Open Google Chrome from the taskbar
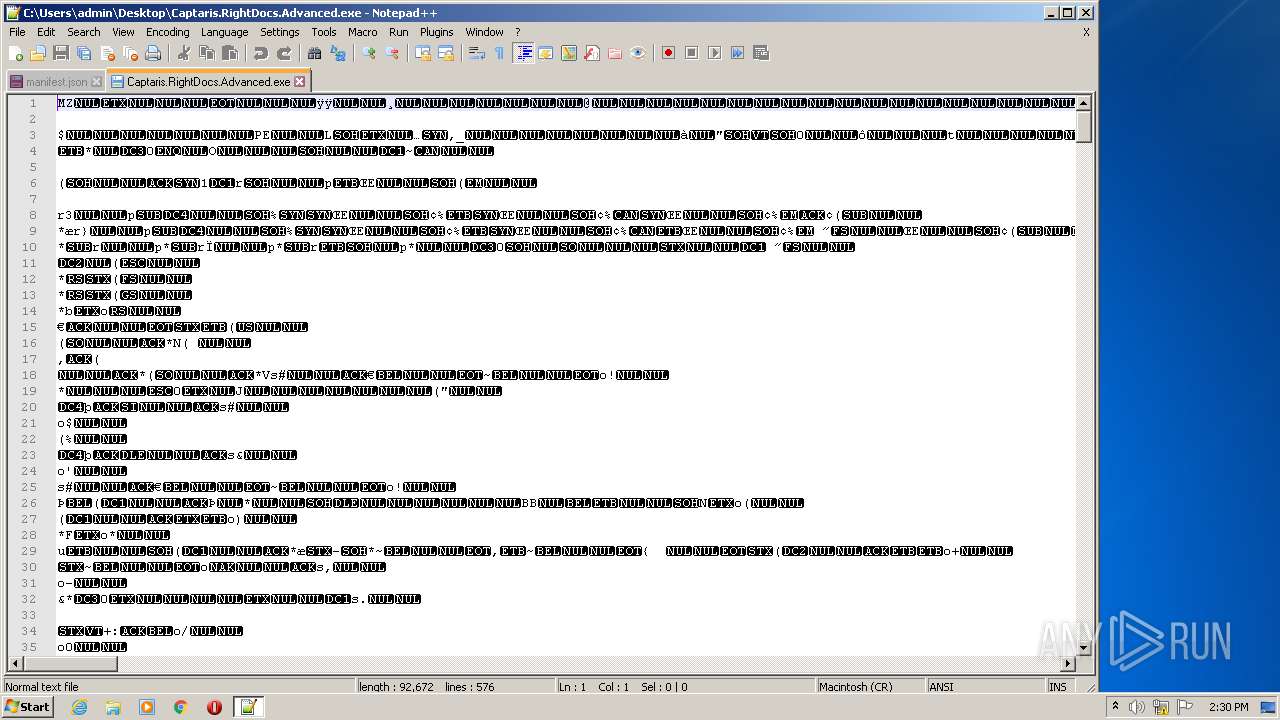The height and width of the screenshot is (720, 1280). pyautogui.click(x=180, y=707)
